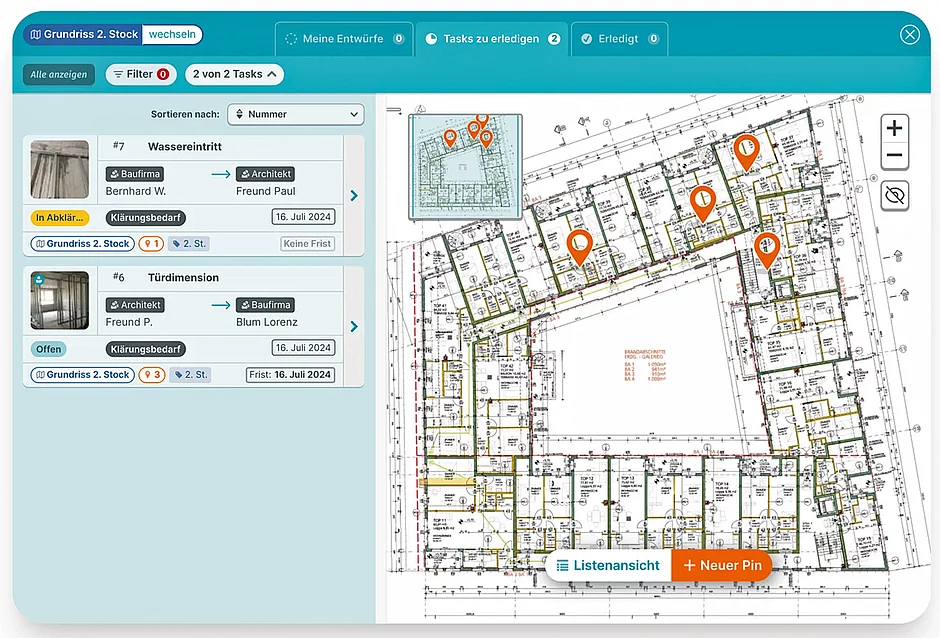Open the Sortieren nach Nummer dropdown
Screen dimensions: 940x638
pyautogui.click(x=296, y=114)
